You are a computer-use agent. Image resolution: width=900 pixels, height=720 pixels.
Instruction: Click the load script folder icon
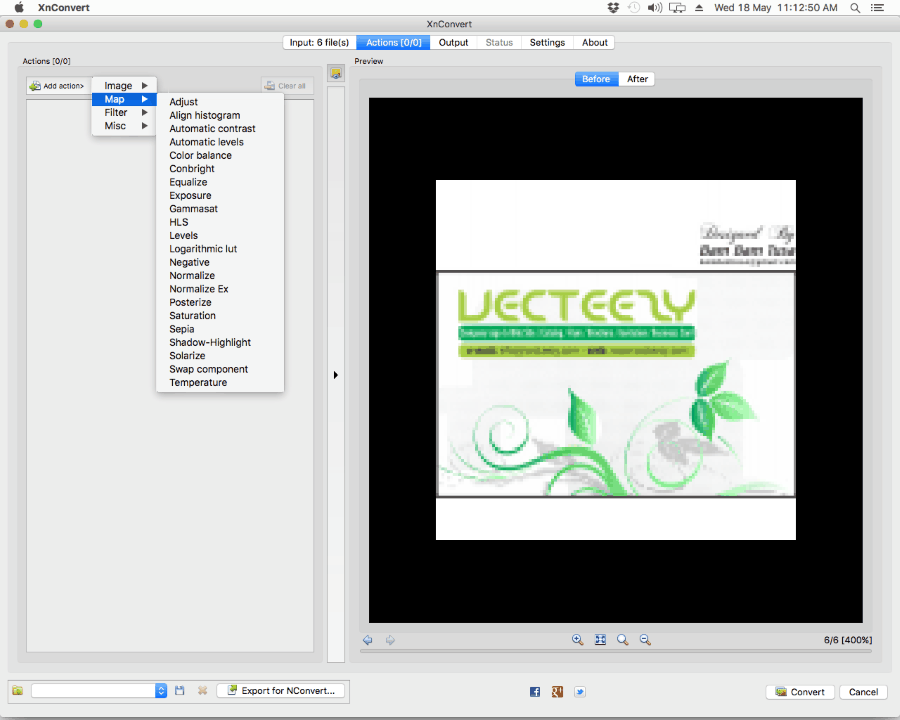click(x=18, y=690)
